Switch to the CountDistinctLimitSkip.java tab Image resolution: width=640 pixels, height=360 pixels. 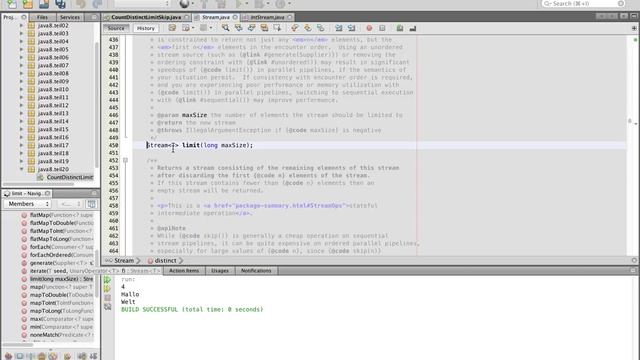point(146,17)
